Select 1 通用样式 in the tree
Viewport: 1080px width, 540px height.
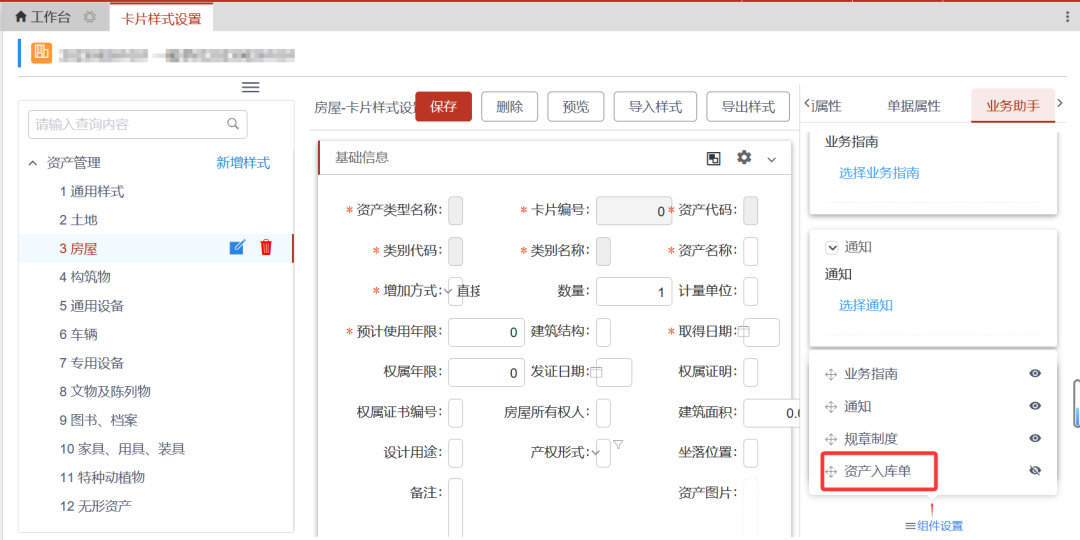pyautogui.click(x=92, y=191)
